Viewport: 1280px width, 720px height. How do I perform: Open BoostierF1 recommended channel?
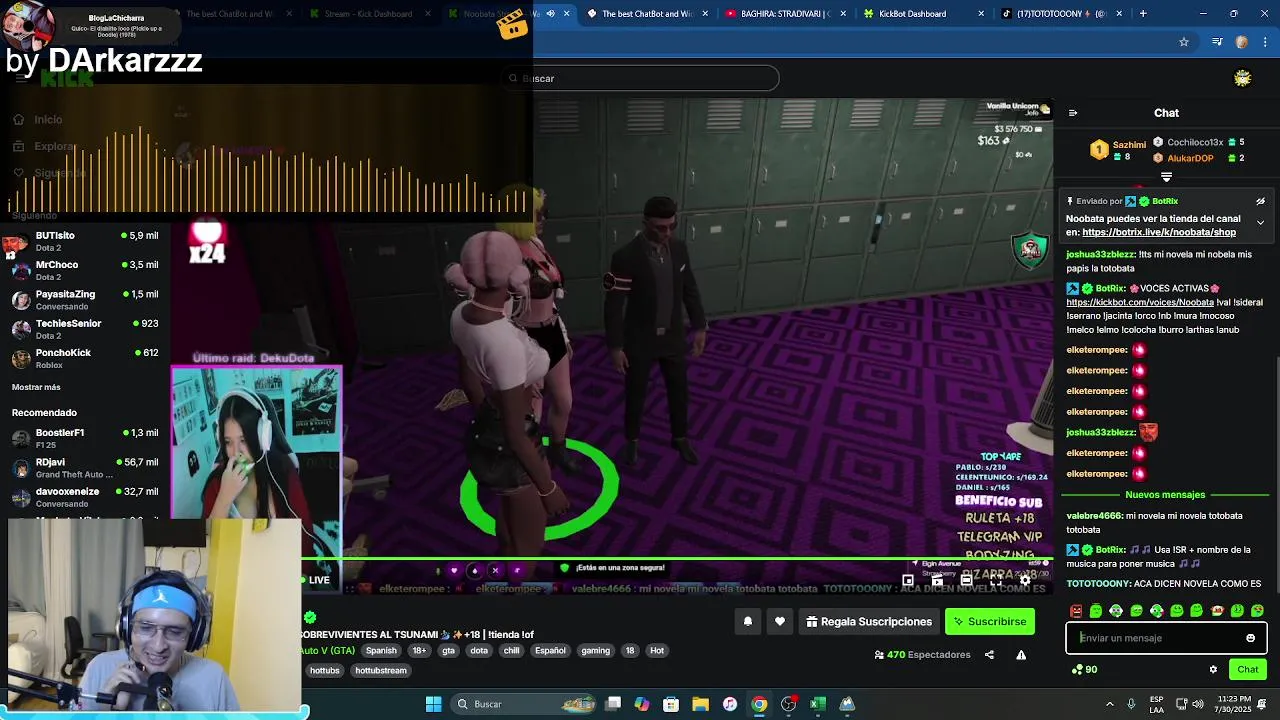85,438
